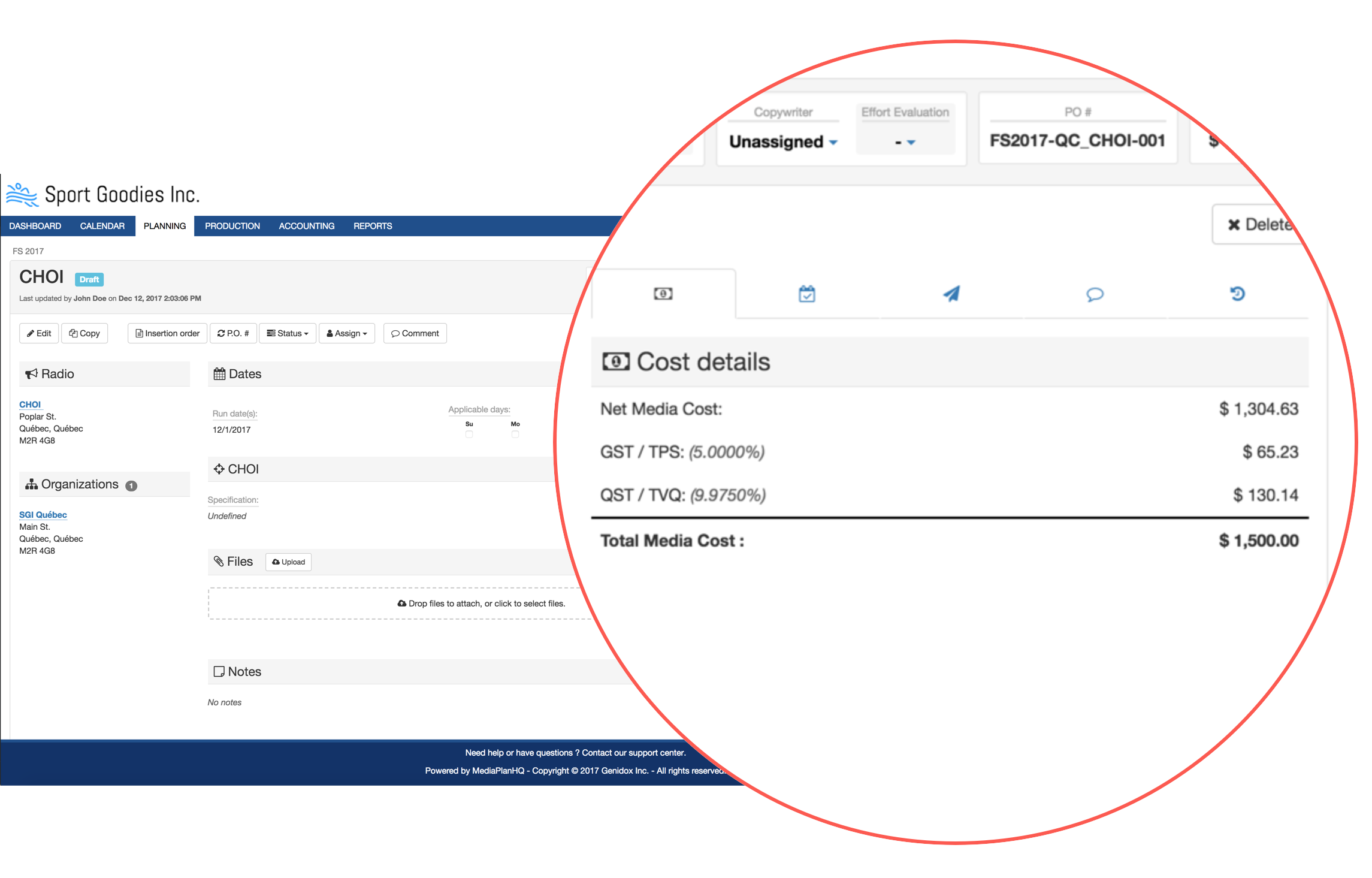
Task: Expand the Copywriter Unassigned dropdown
Action: (x=782, y=142)
